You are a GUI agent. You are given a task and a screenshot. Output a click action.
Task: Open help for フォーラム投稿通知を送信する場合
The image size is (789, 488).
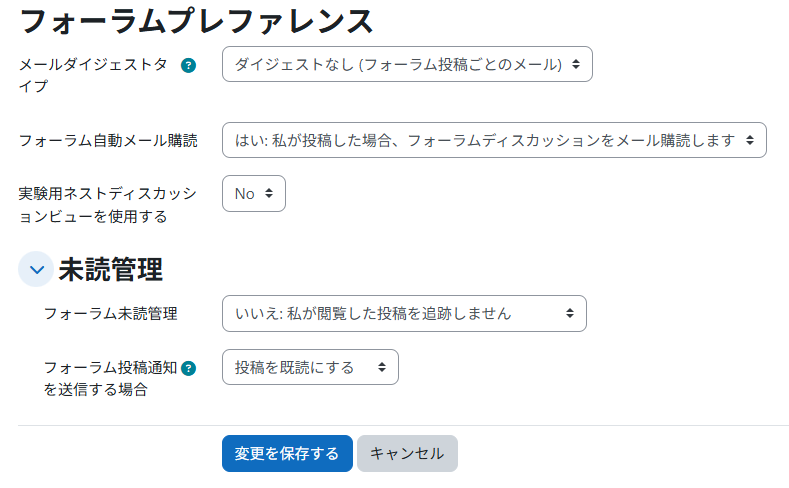pos(188,368)
